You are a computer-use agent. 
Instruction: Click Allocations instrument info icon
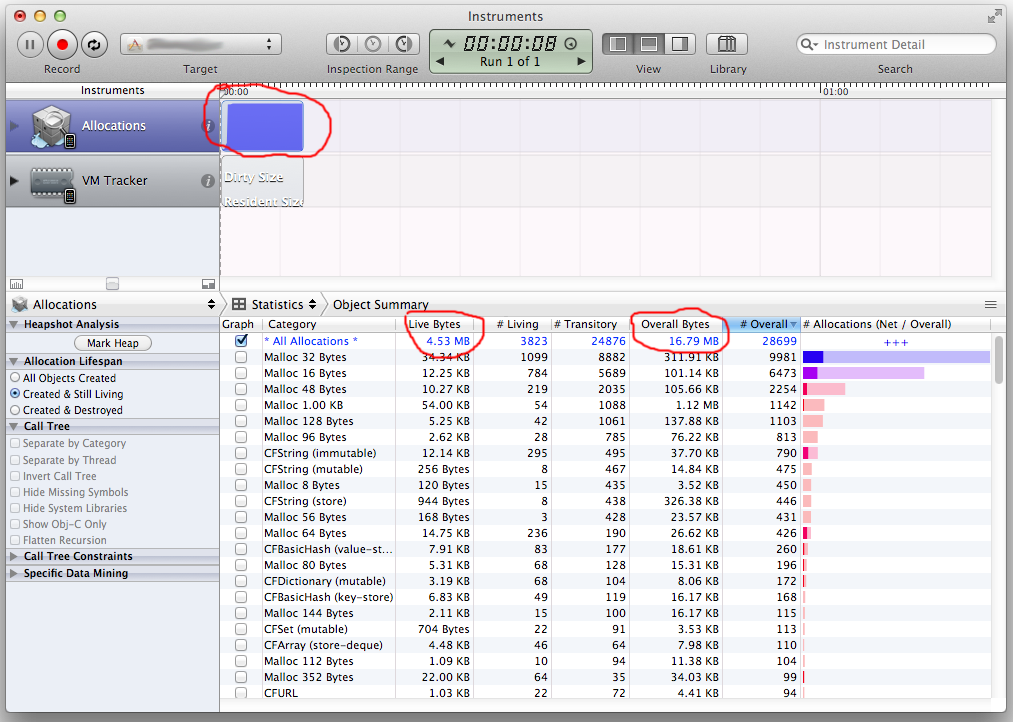[209, 126]
